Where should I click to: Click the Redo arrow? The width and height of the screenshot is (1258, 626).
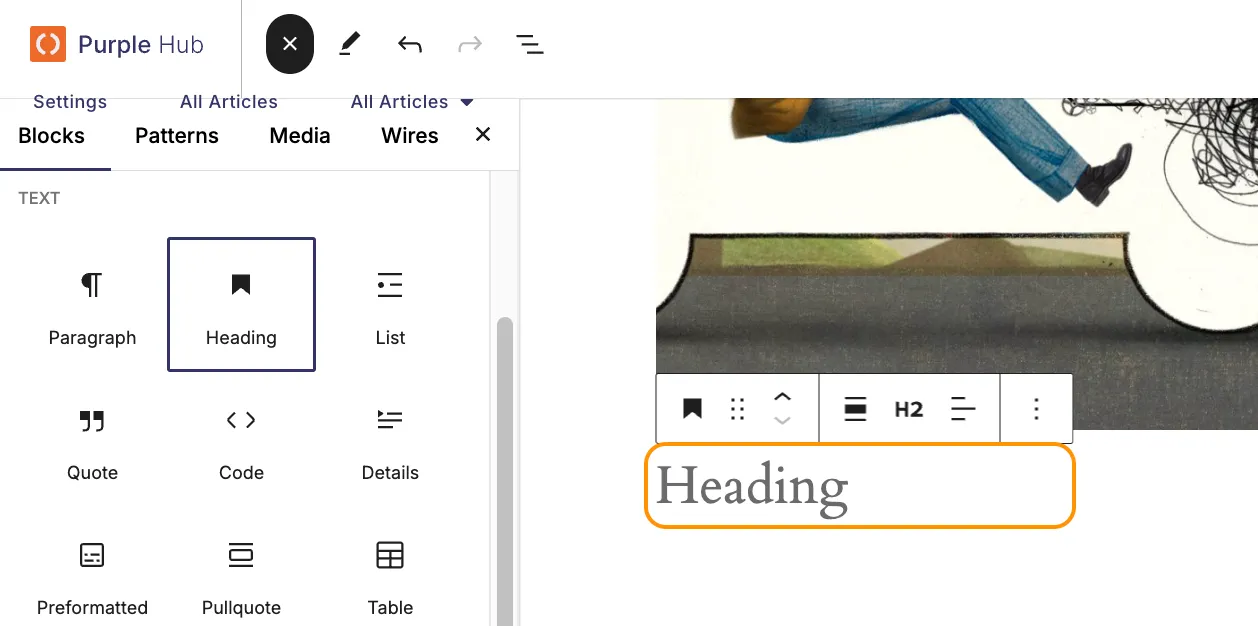[x=469, y=44]
